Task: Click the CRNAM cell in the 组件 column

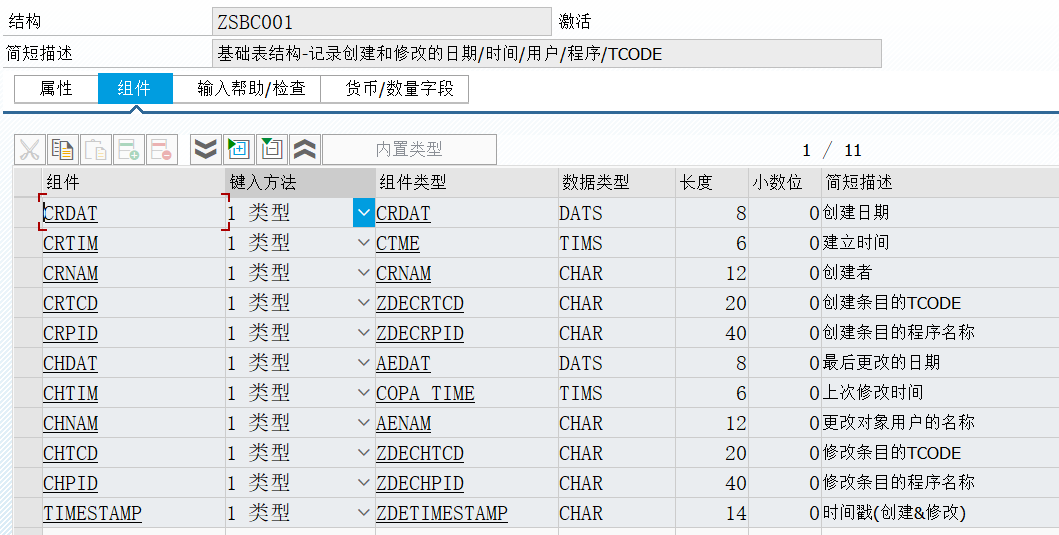Action: point(134,273)
